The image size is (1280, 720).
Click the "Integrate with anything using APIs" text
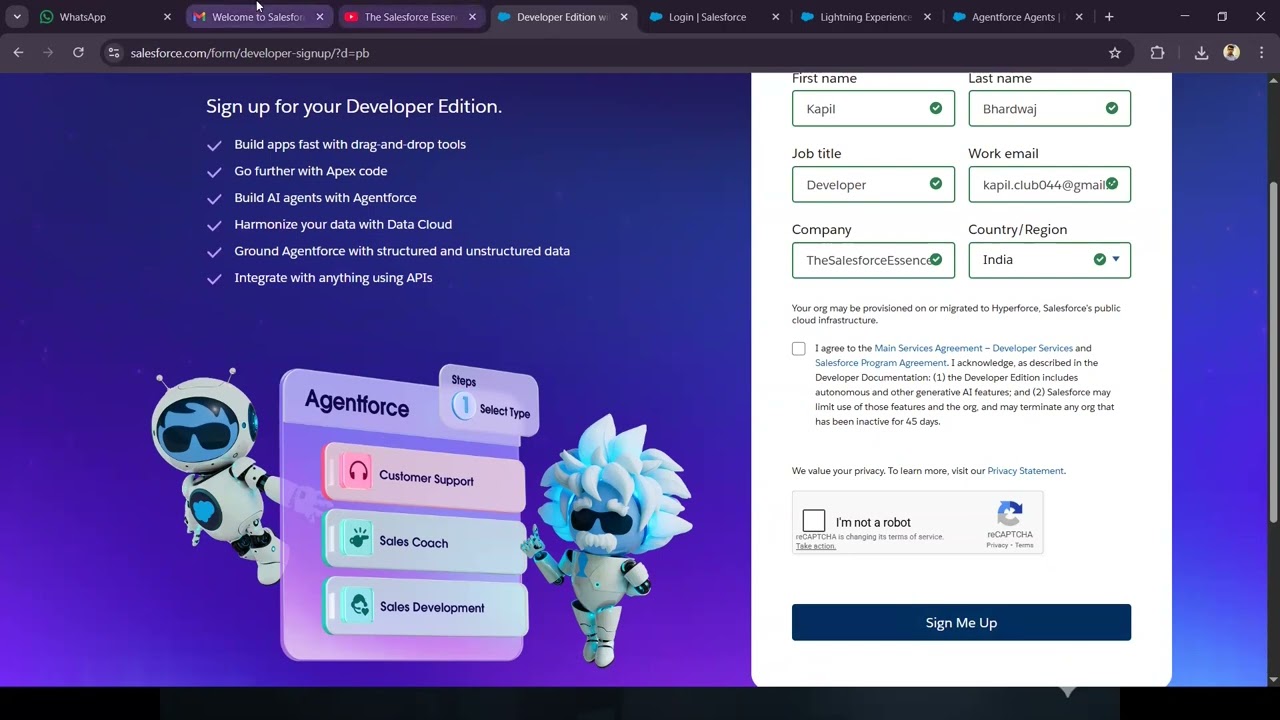pos(333,278)
